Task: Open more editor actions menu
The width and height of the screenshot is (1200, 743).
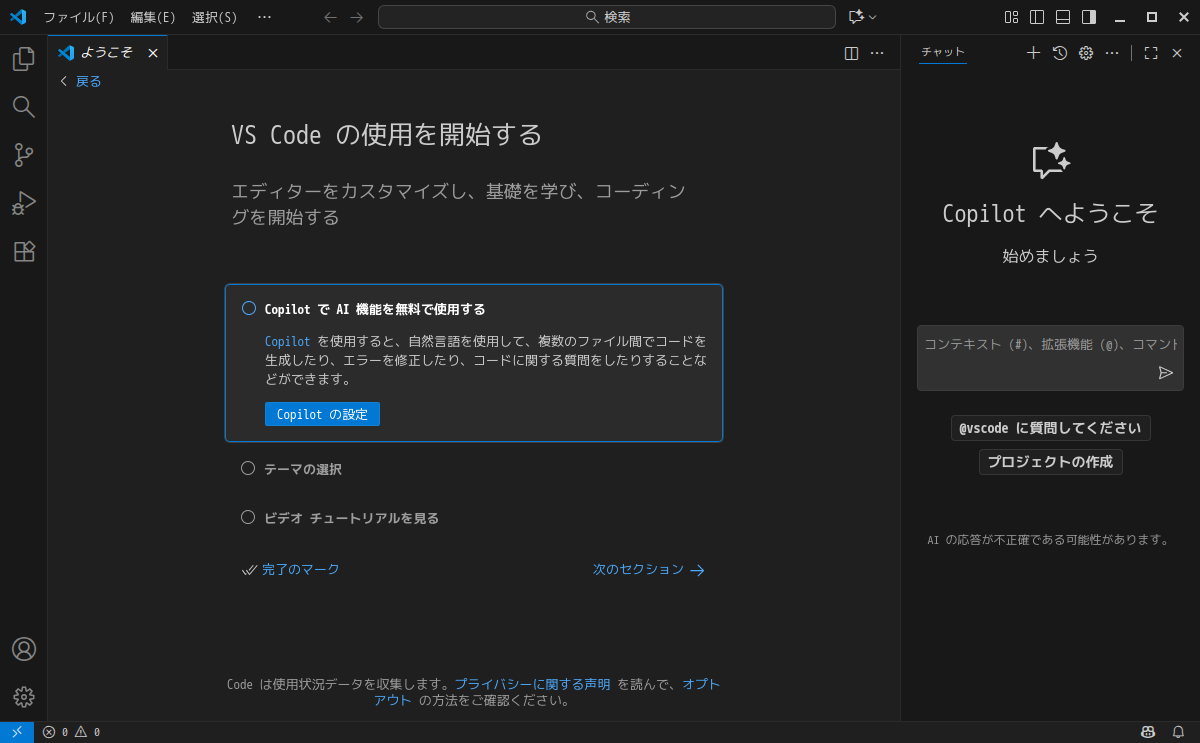Action: (x=877, y=53)
